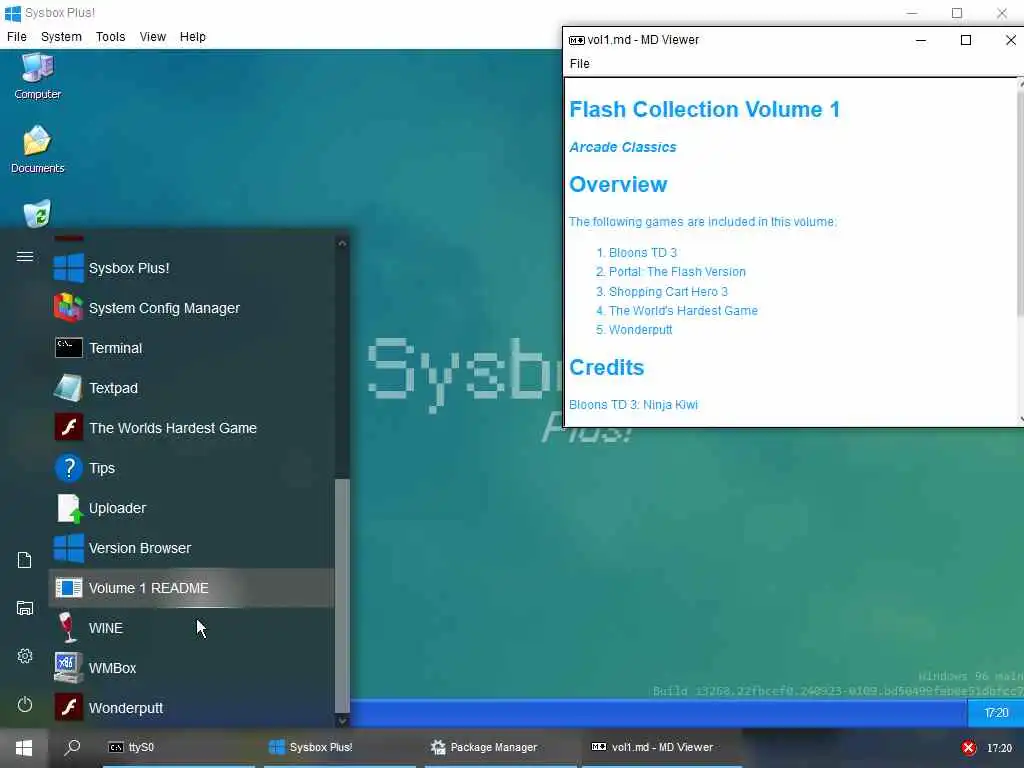1024x768 pixels.
Task: Click the inner blue 17:20 clock
Action: tap(996, 712)
